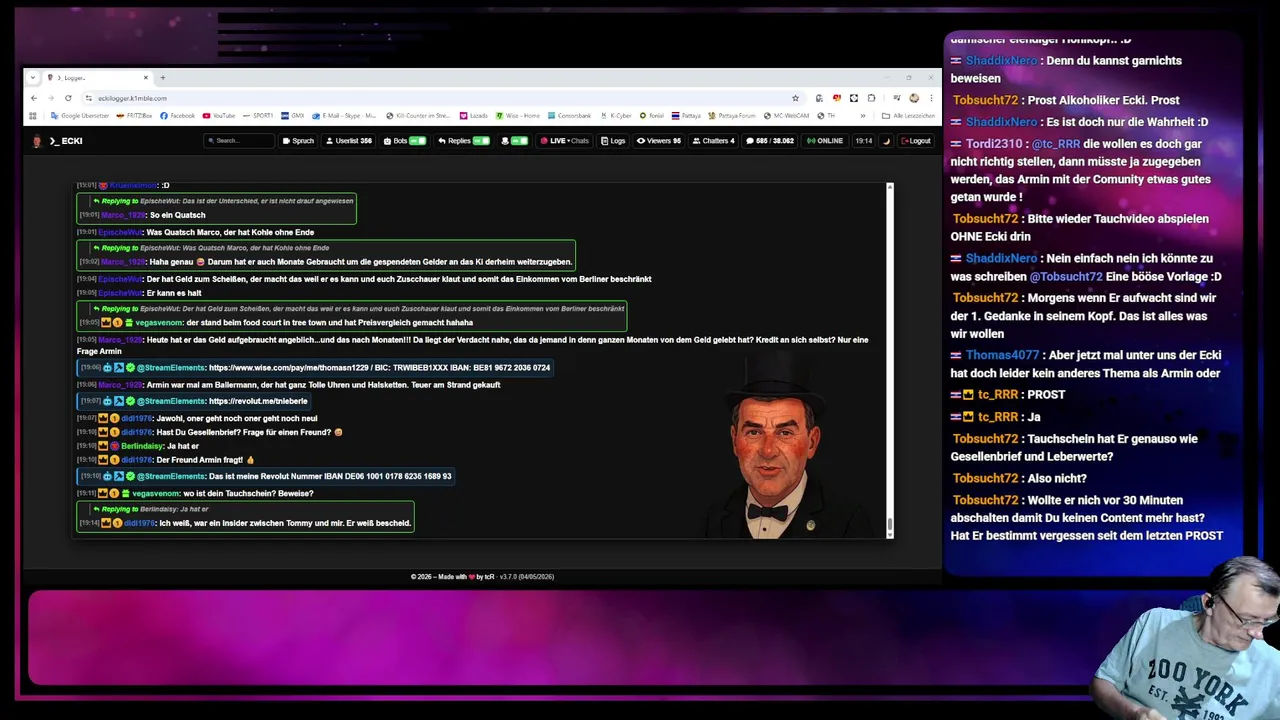Viewport: 1280px width, 720px height.
Task: Open the E-Mail - Skype bookmark
Action: click(x=345, y=116)
